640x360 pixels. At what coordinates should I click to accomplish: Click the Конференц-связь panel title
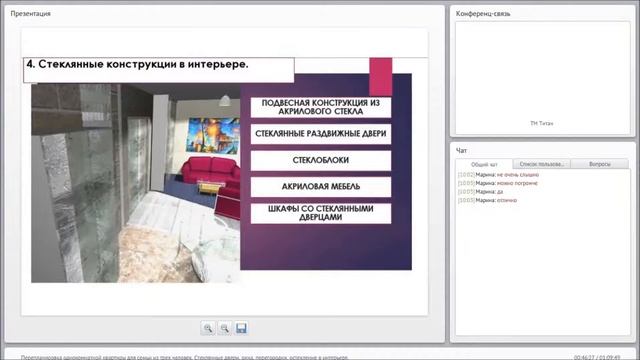(x=483, y=13)
